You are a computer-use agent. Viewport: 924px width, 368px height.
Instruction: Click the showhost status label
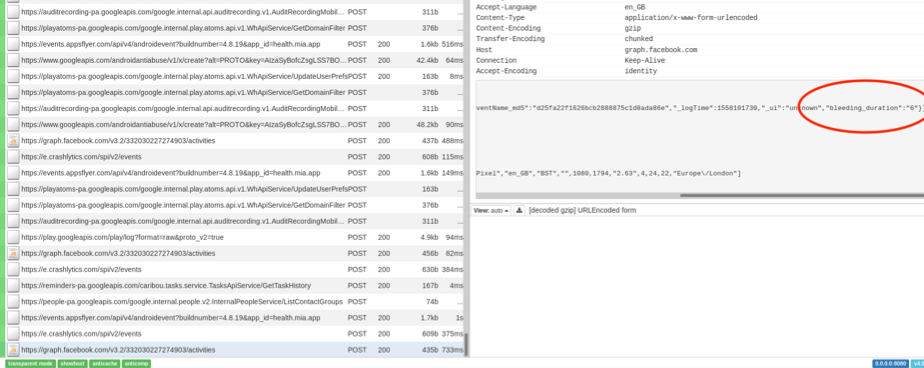pos(72,363)
